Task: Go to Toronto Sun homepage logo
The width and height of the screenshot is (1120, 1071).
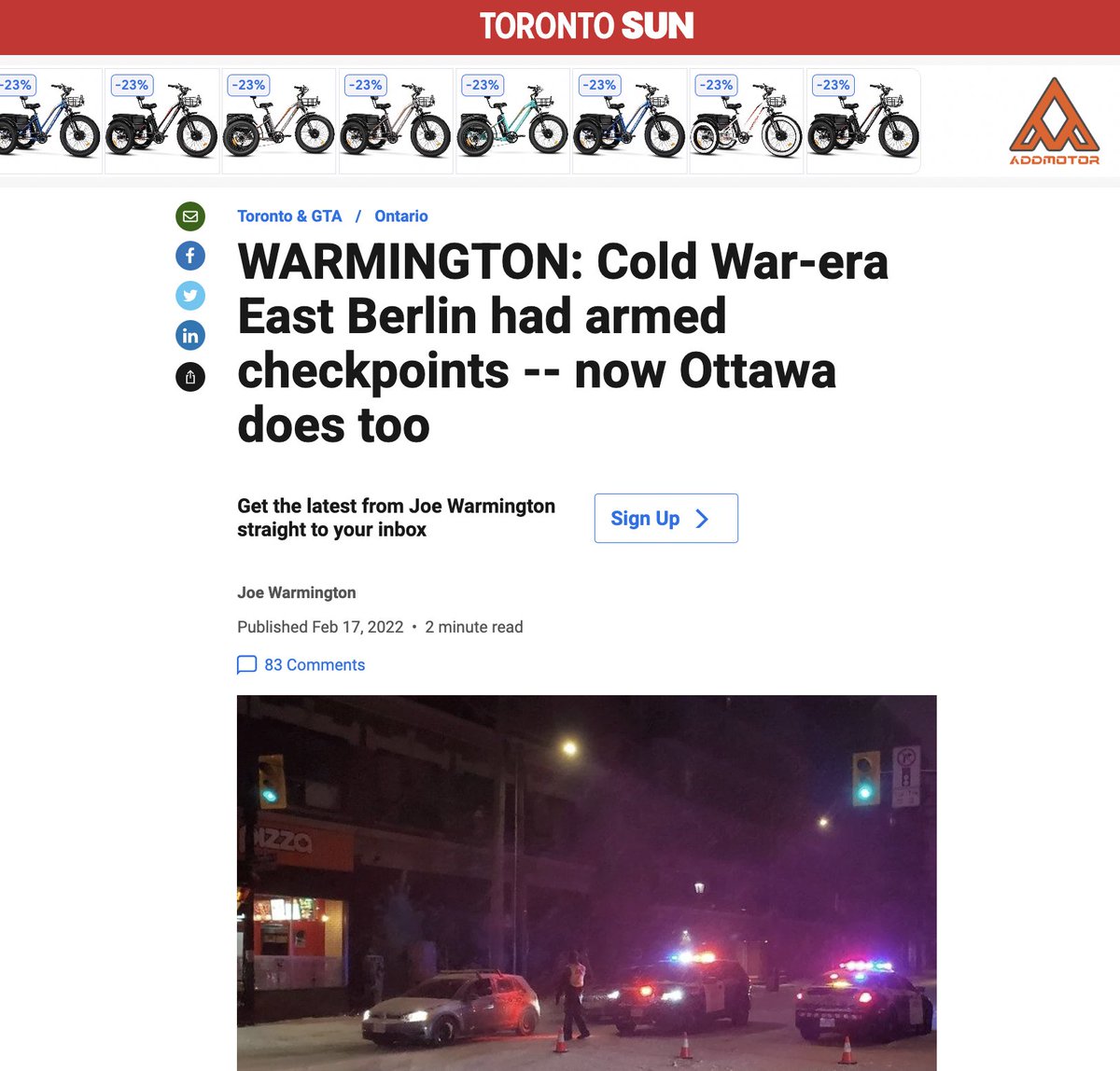Action: click(x=586, y=26)
